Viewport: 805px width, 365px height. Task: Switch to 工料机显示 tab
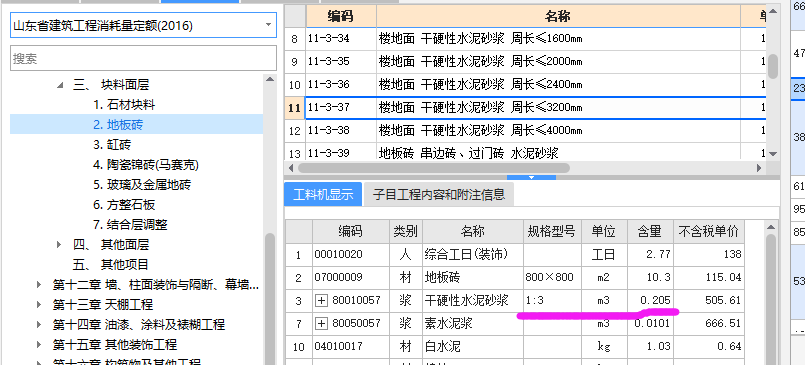323,195
